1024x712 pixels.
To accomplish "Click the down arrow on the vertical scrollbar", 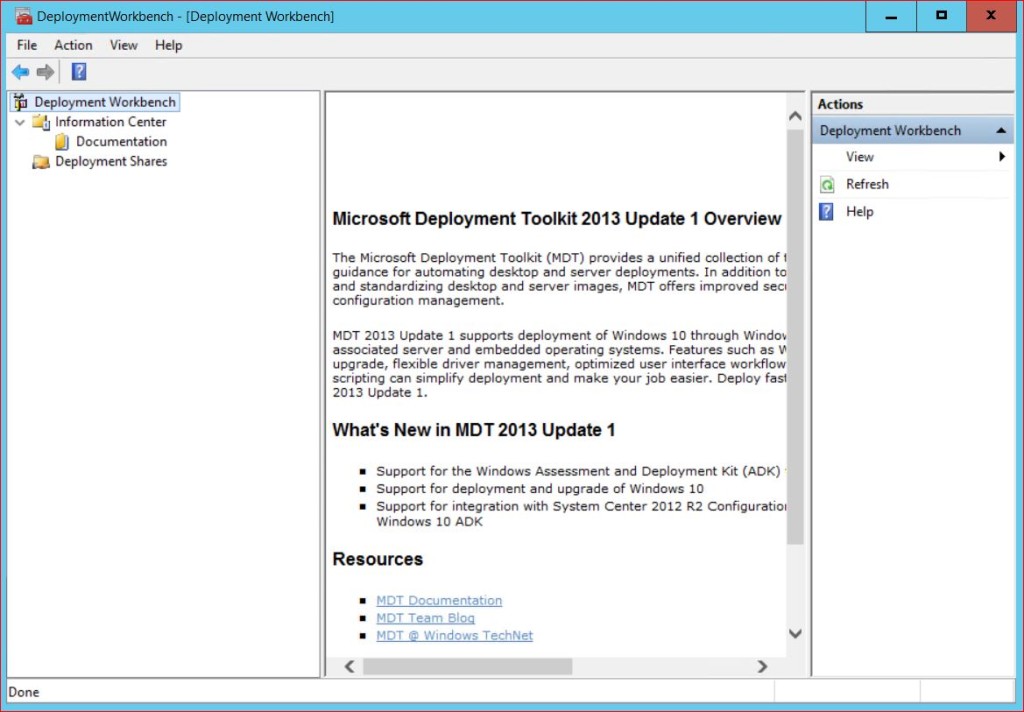I will click(x=795, y=633).
